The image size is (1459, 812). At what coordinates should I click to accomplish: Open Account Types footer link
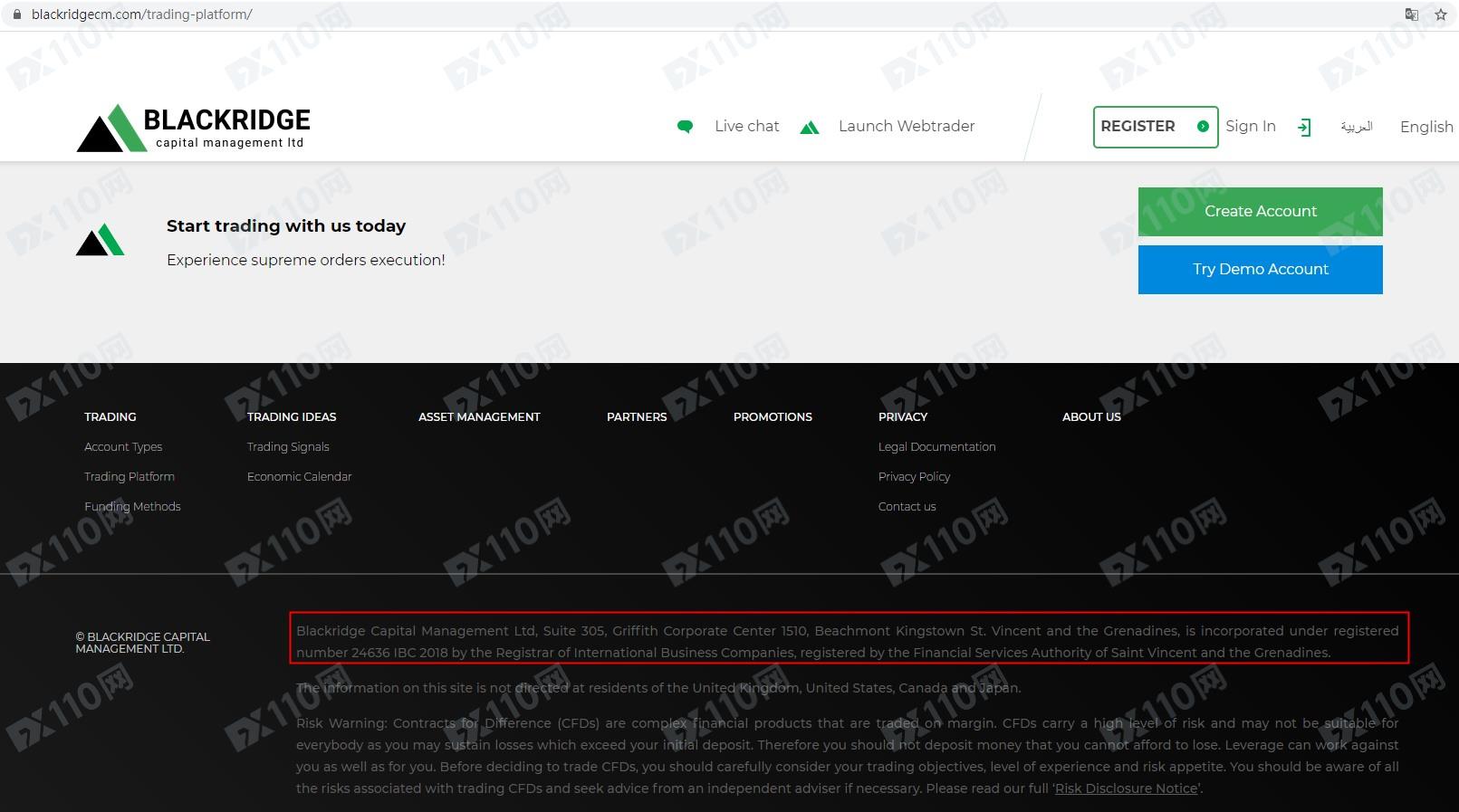click(x=123, y=446)
